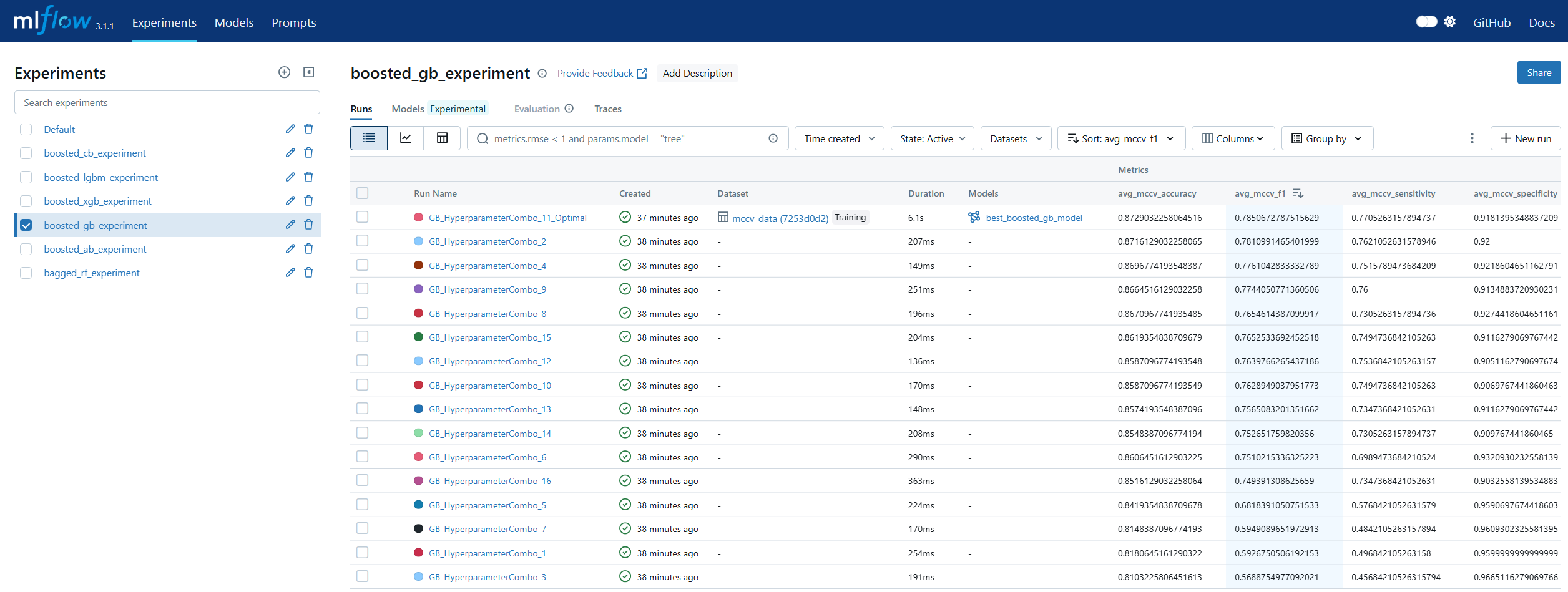
Task: Open Time created filter dropdown
Action: point(839,138)
